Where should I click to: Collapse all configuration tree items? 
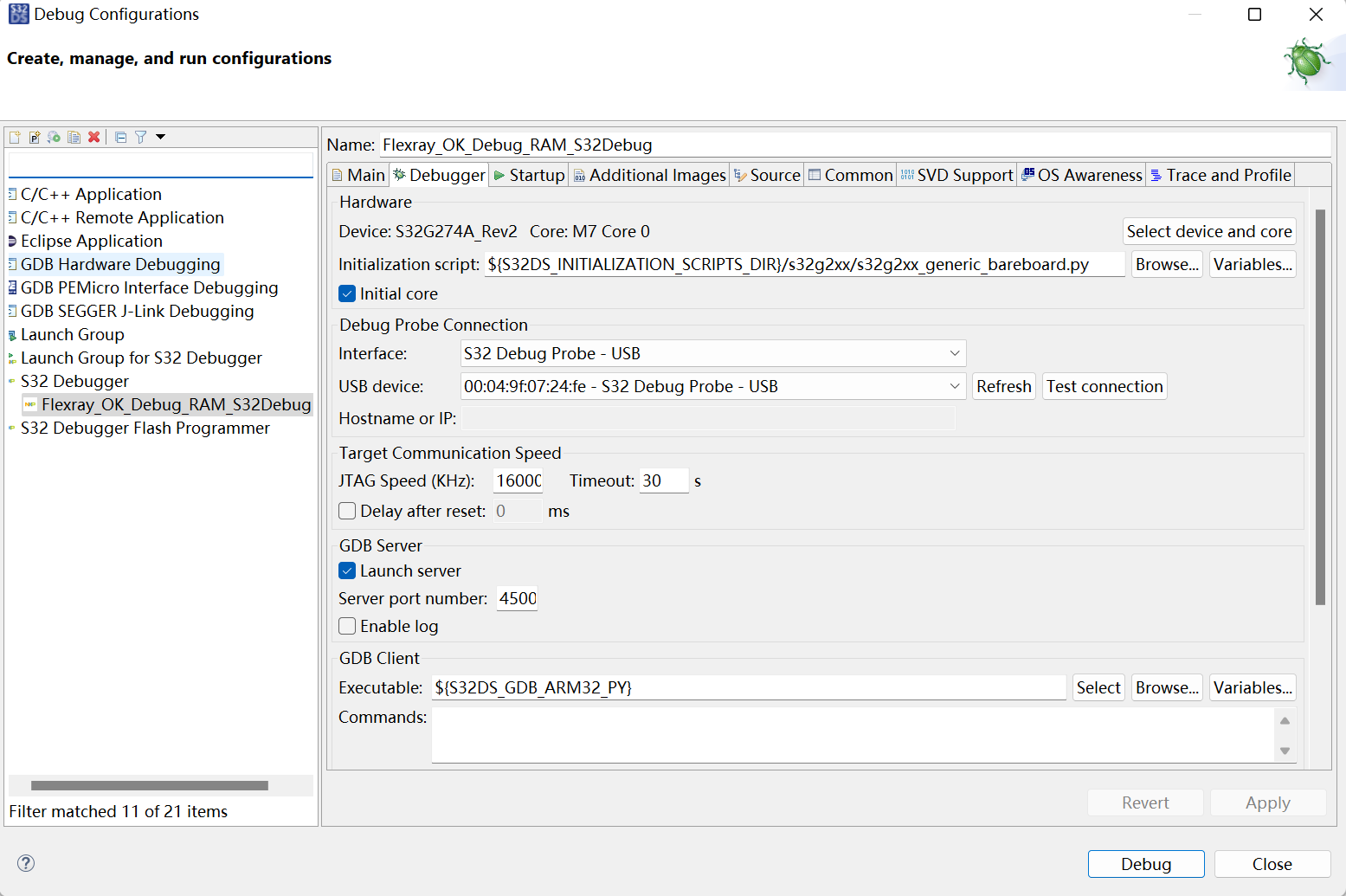pos(120,137)
